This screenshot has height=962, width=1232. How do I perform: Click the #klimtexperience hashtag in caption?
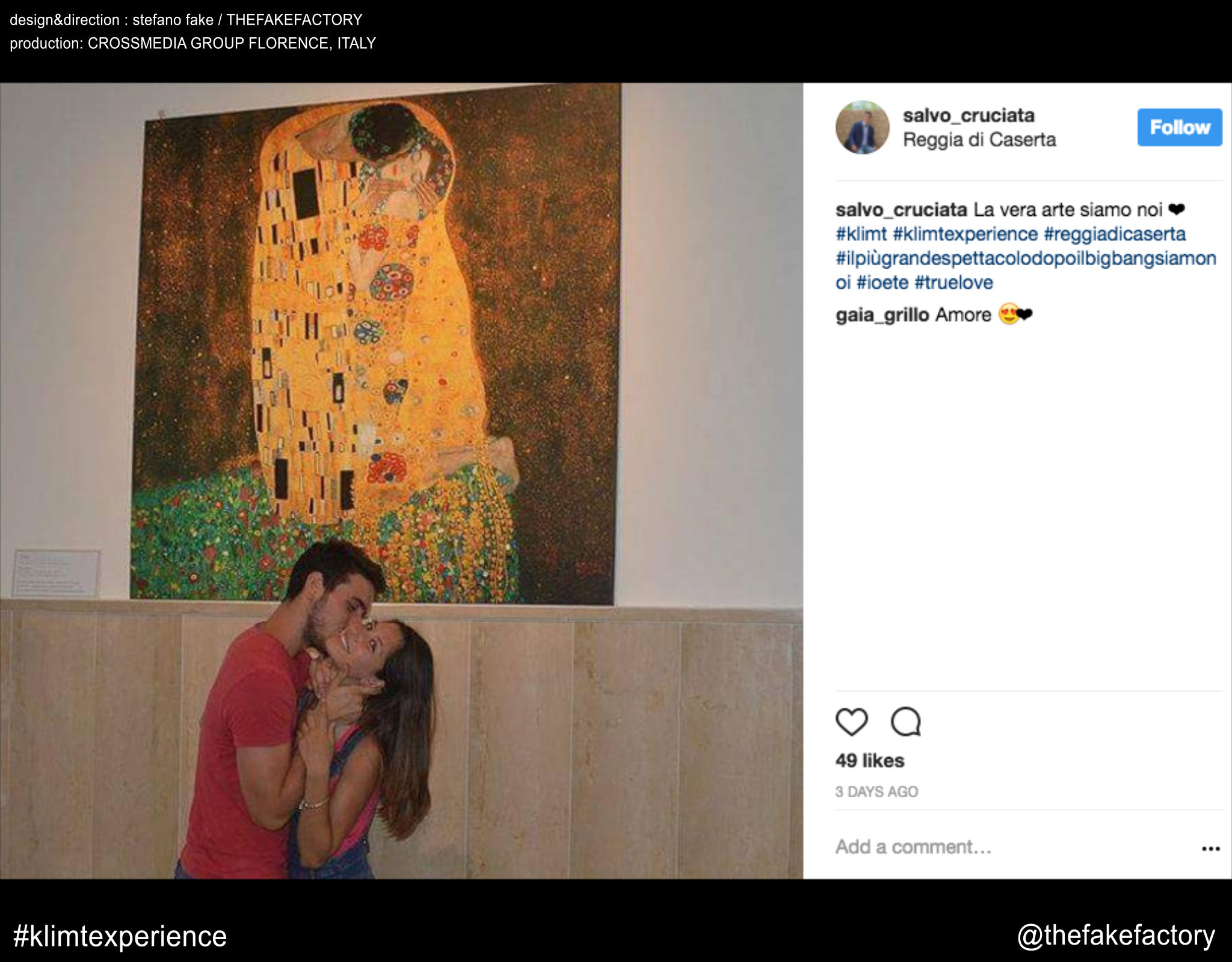tap(965, 234)
